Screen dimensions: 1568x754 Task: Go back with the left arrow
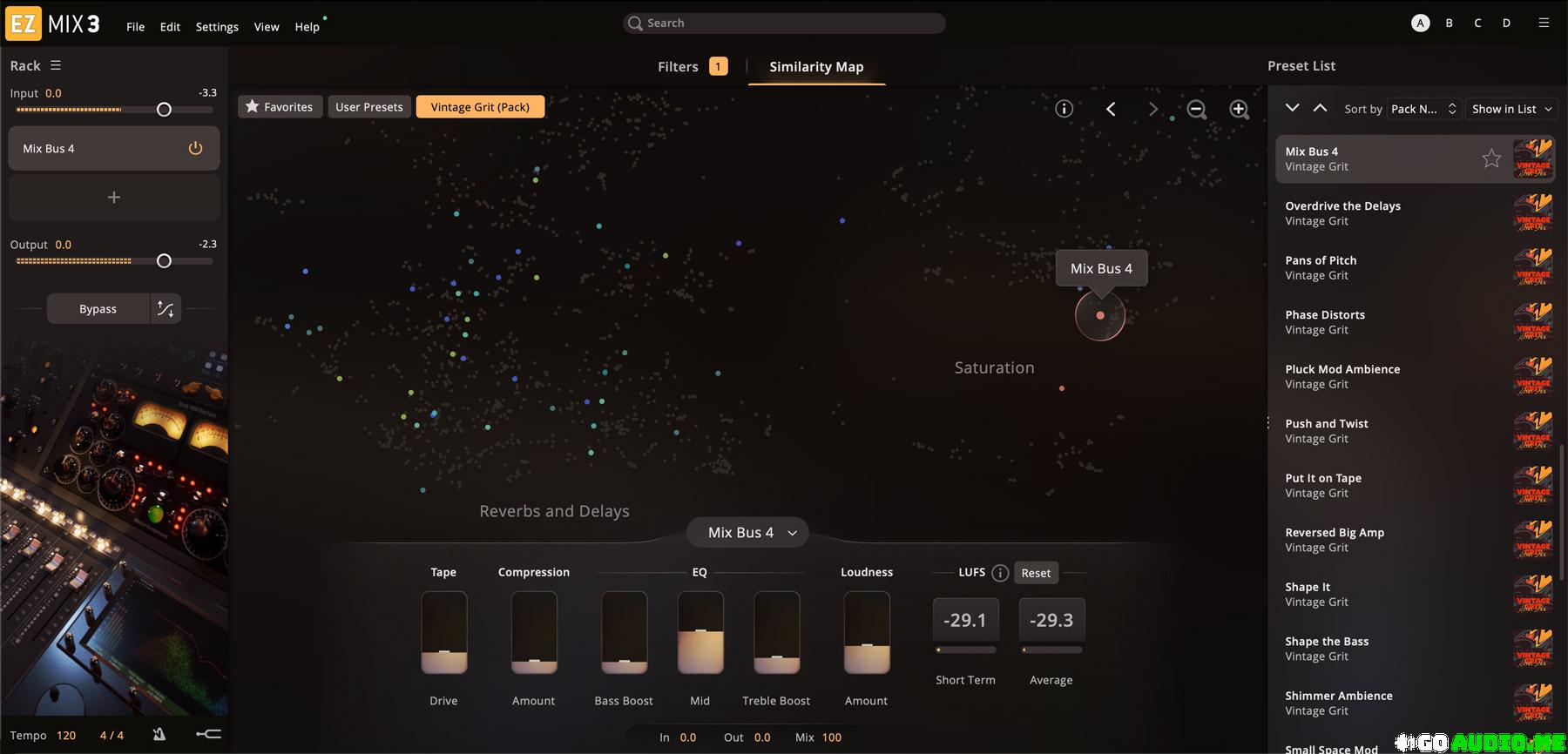[x=1111, y=109]
